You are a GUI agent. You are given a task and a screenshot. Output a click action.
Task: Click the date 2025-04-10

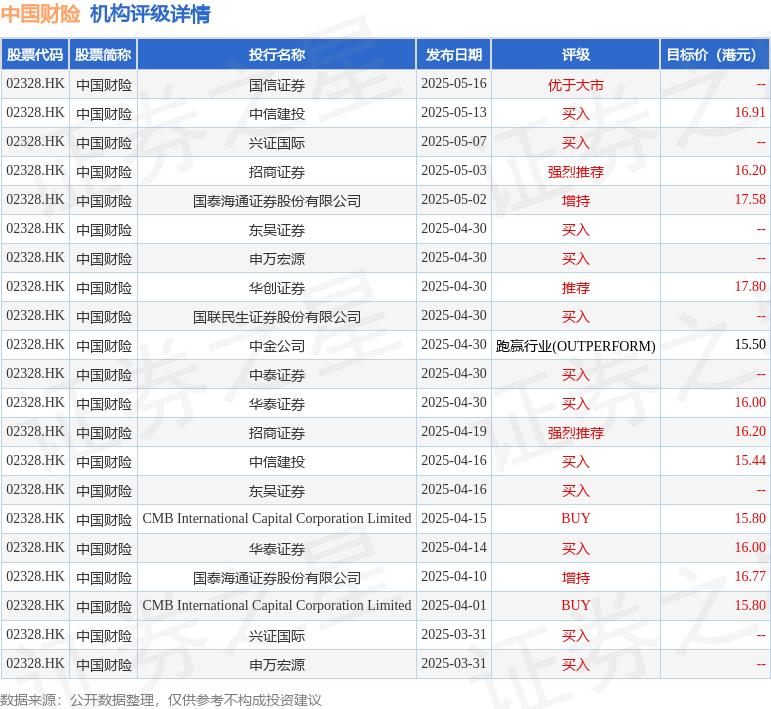tap(454, 577)
